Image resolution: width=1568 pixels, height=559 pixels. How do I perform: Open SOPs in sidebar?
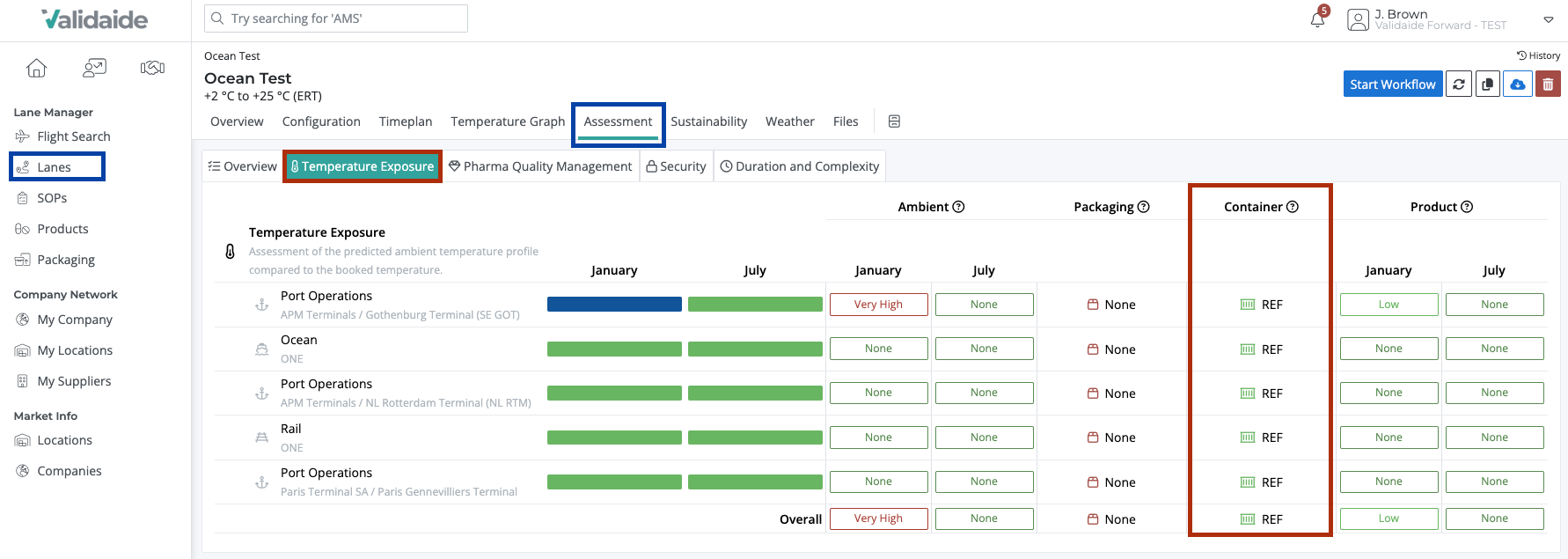tap(52, 198)
